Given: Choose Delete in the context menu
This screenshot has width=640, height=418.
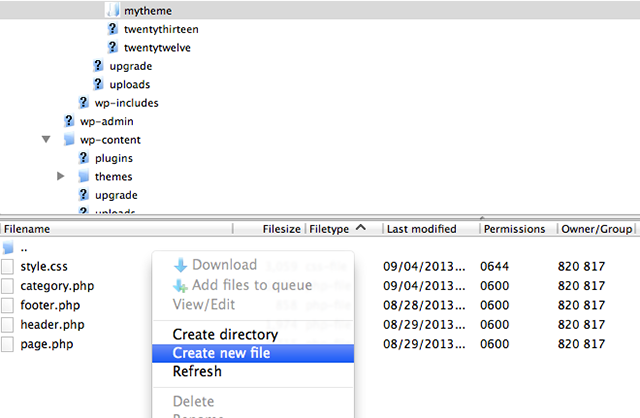Looking at the screenshot, I should pos(253,401).
